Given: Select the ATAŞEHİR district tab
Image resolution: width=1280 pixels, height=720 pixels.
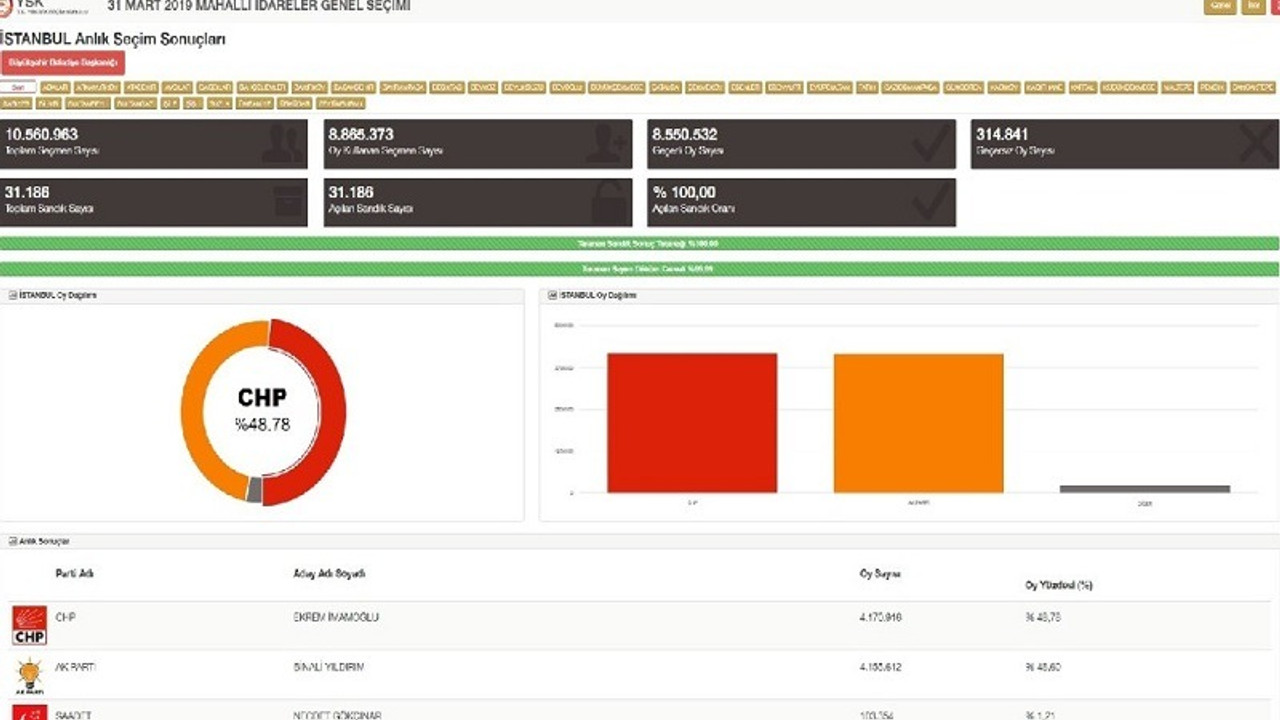Looking at the screenshot, I should coord(141,88).
